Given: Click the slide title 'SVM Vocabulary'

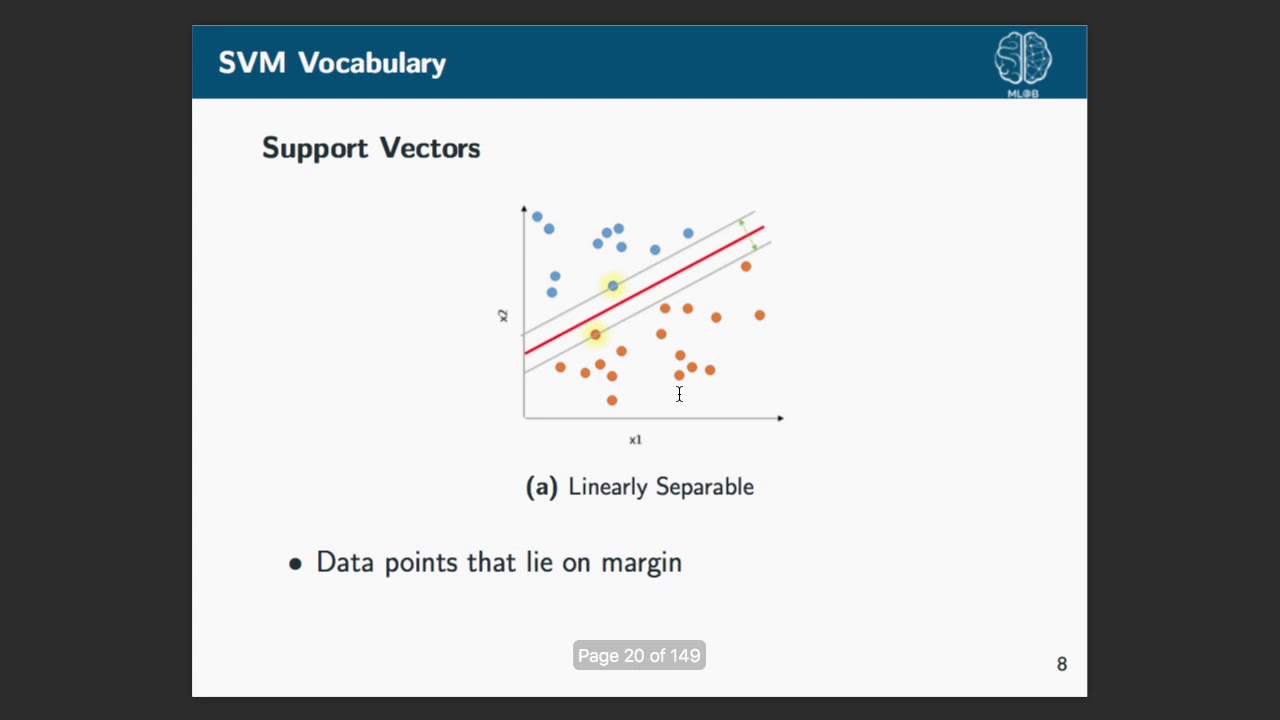Looking at the screenshot, I should point(332,63).
